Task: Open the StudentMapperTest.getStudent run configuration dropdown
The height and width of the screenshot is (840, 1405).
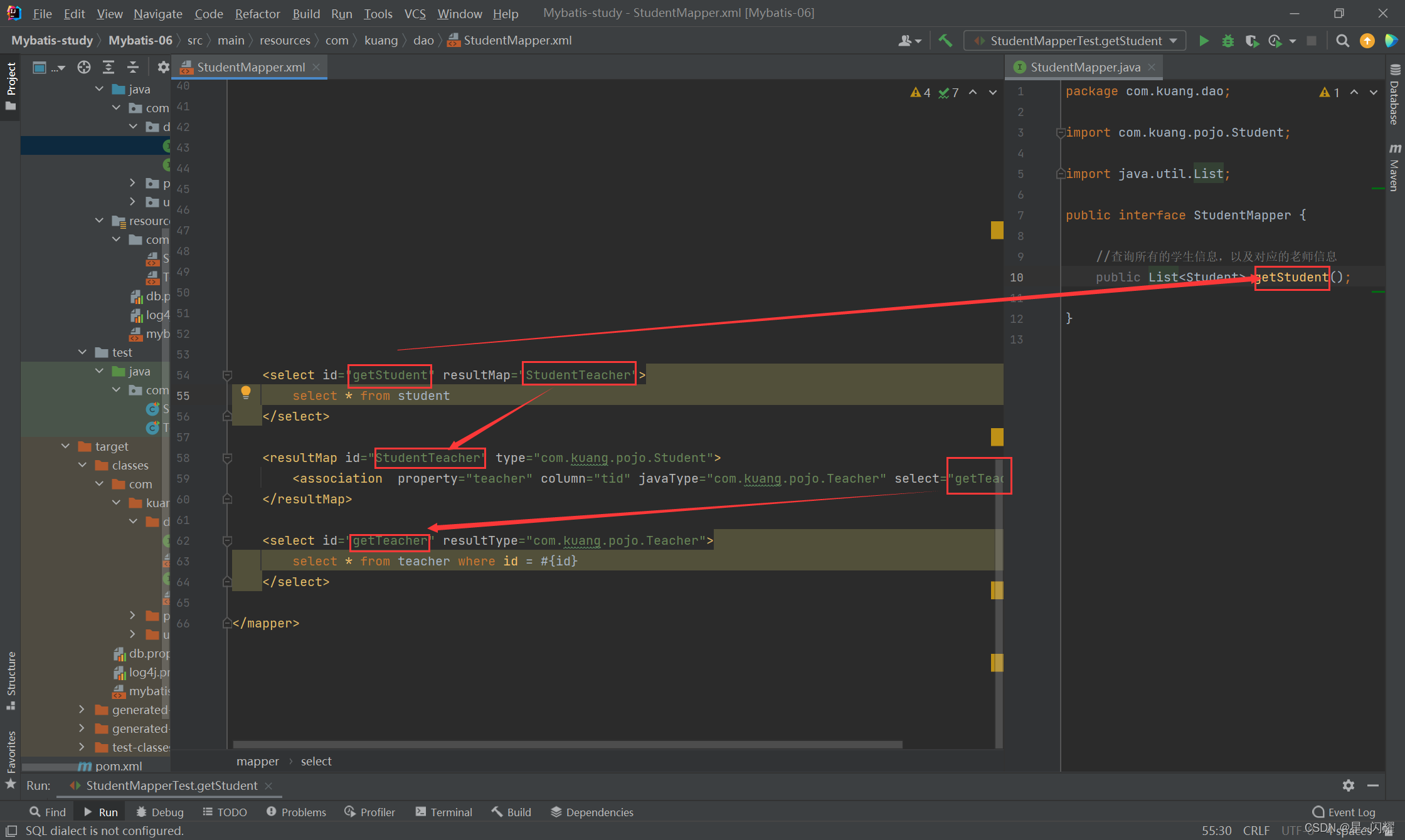Action: (1075, 41)
